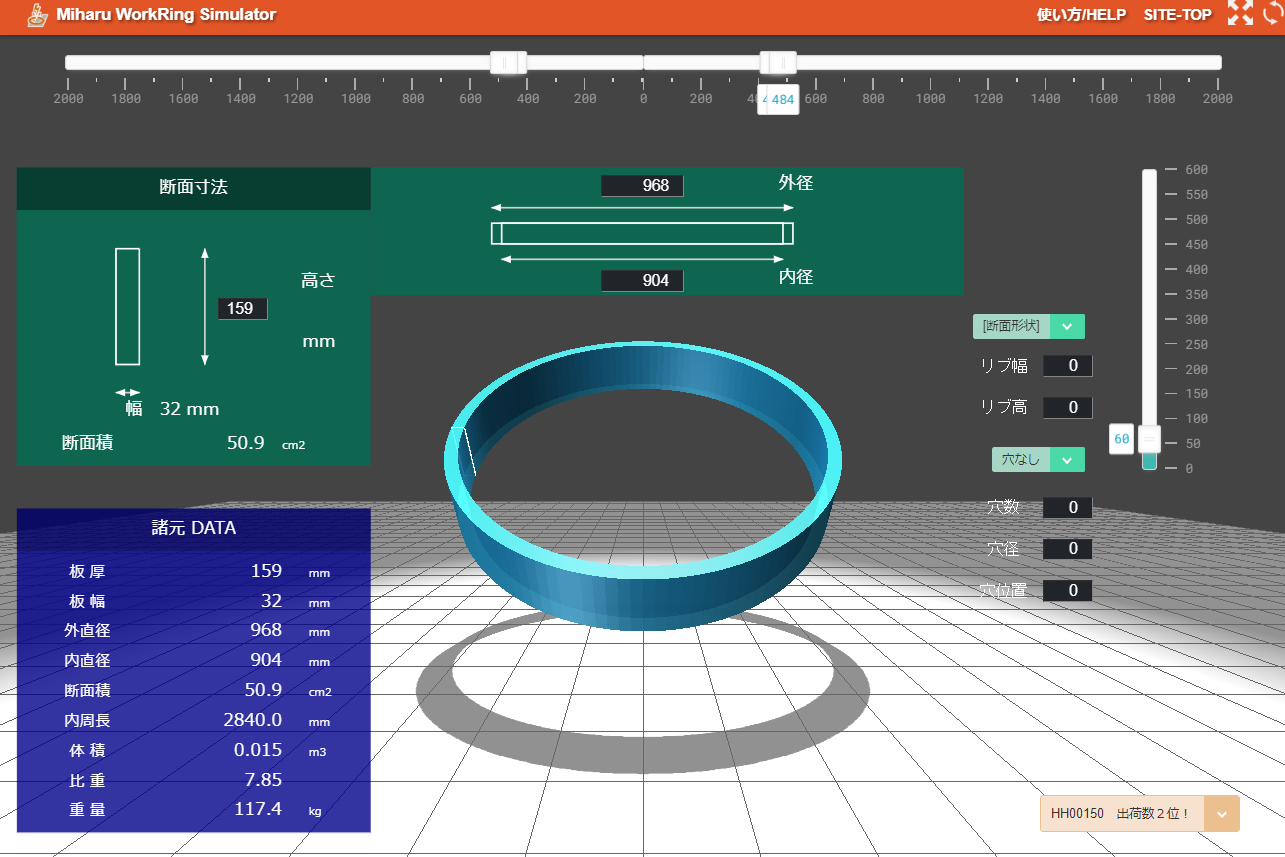Click the vertical slider handle at 60
Viewport: 1285px width, 857px height.
coord(1150,438)
